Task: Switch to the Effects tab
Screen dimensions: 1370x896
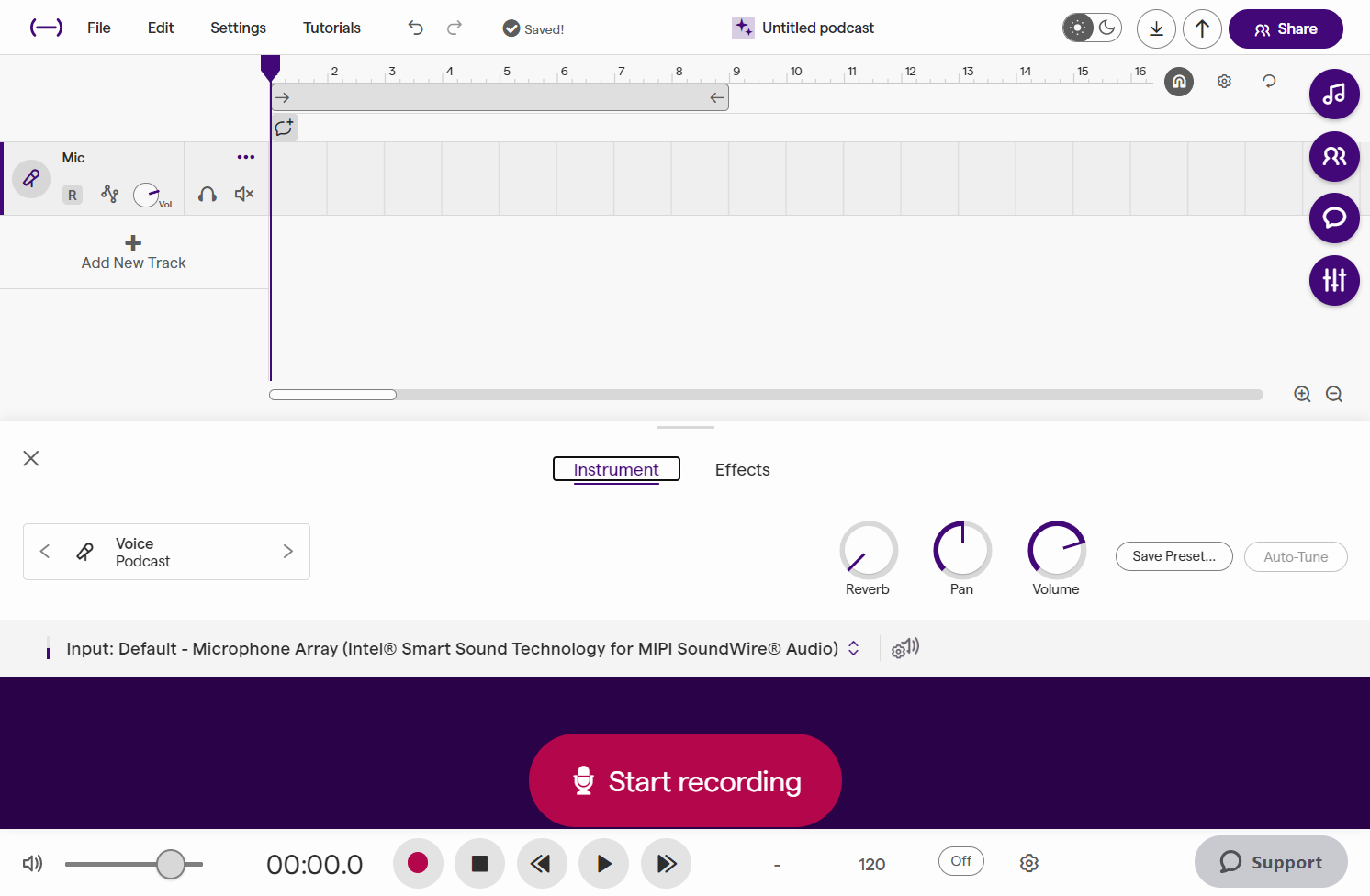Action: pos(743,469)
